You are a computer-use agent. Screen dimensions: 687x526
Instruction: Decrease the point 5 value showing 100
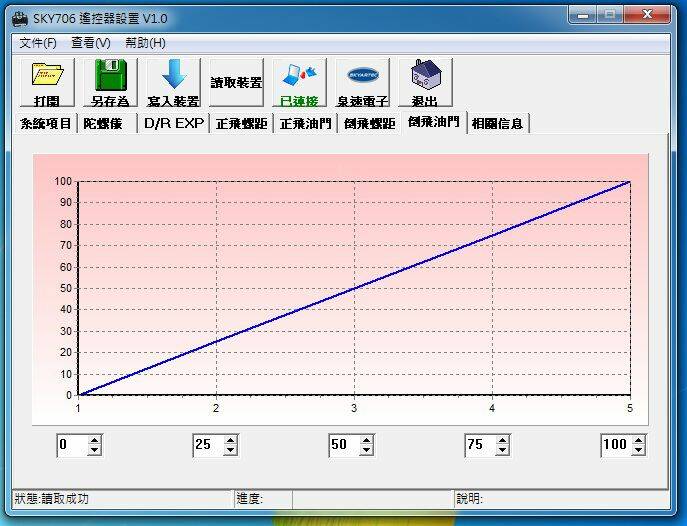639,450
